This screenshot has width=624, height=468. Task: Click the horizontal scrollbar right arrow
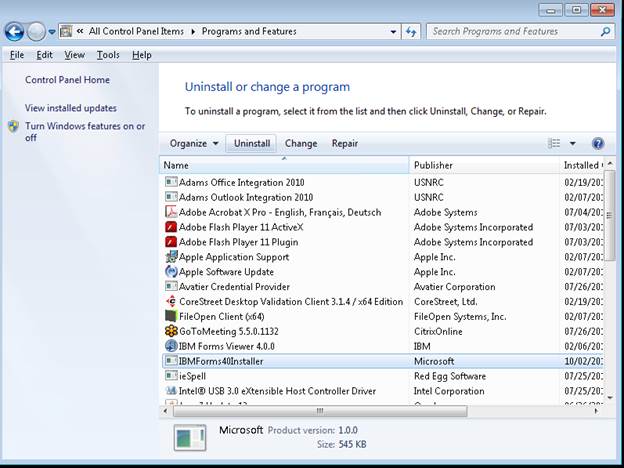click(596, 411)
